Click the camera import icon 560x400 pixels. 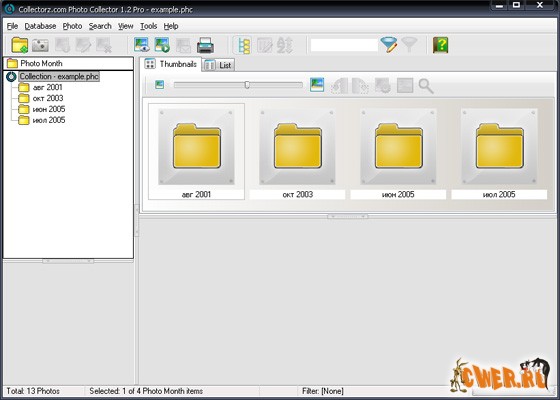click(x=40, y=45)
